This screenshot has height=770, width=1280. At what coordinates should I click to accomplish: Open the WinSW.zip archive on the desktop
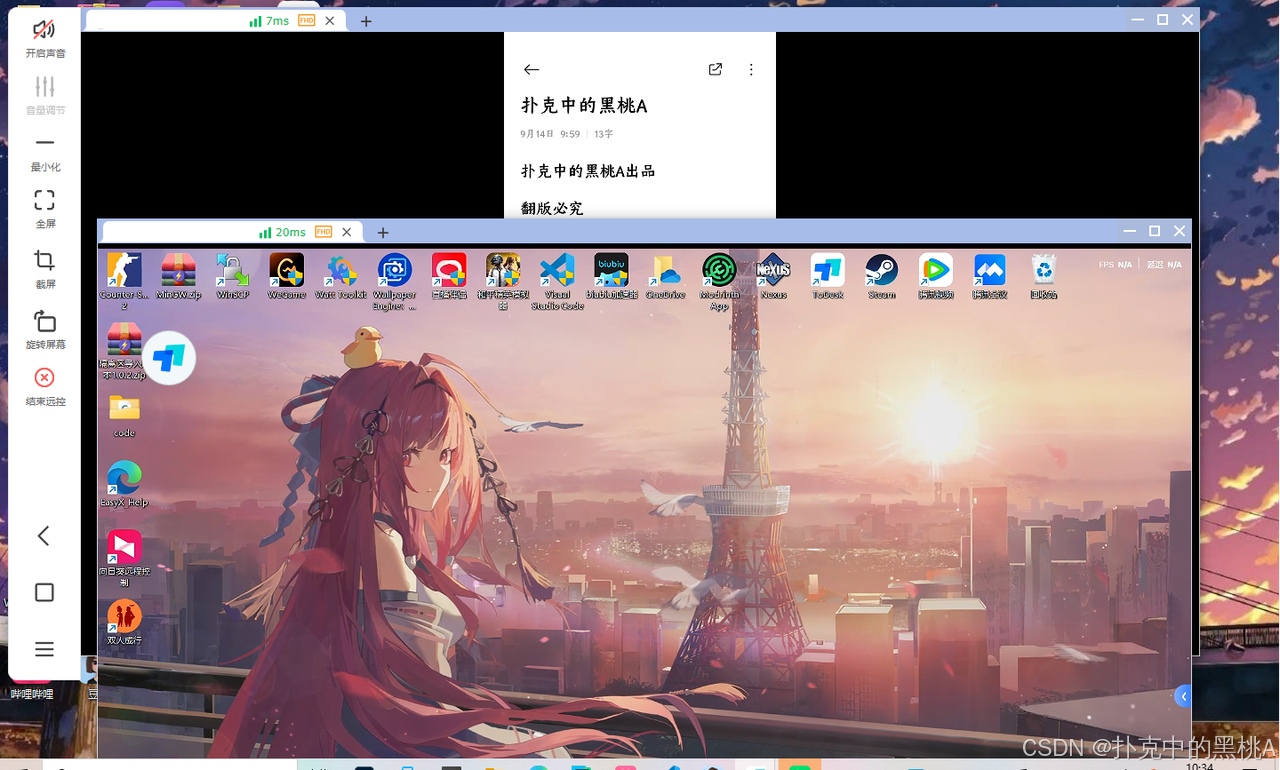(x=178, y=277)
